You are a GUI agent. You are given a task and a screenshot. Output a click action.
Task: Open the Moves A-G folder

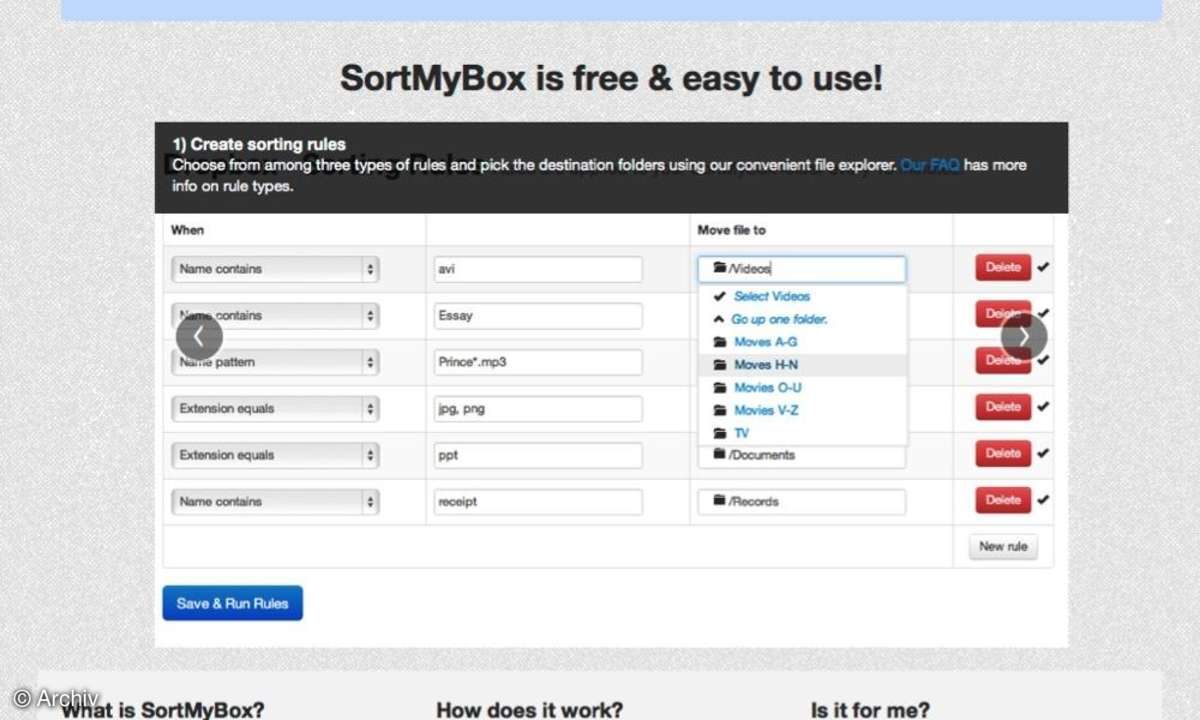(x=765, y=342)
